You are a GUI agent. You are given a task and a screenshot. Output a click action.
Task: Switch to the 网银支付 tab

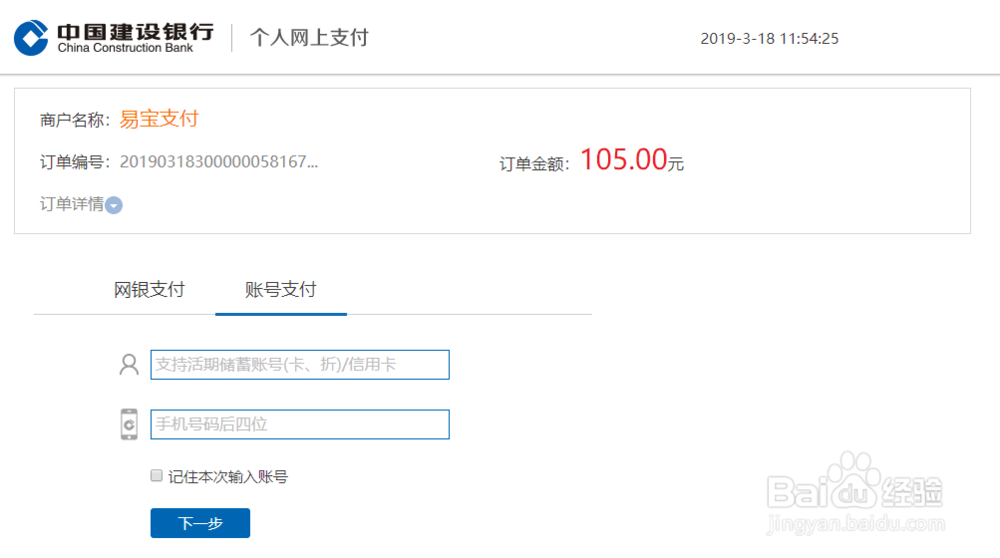149,290
